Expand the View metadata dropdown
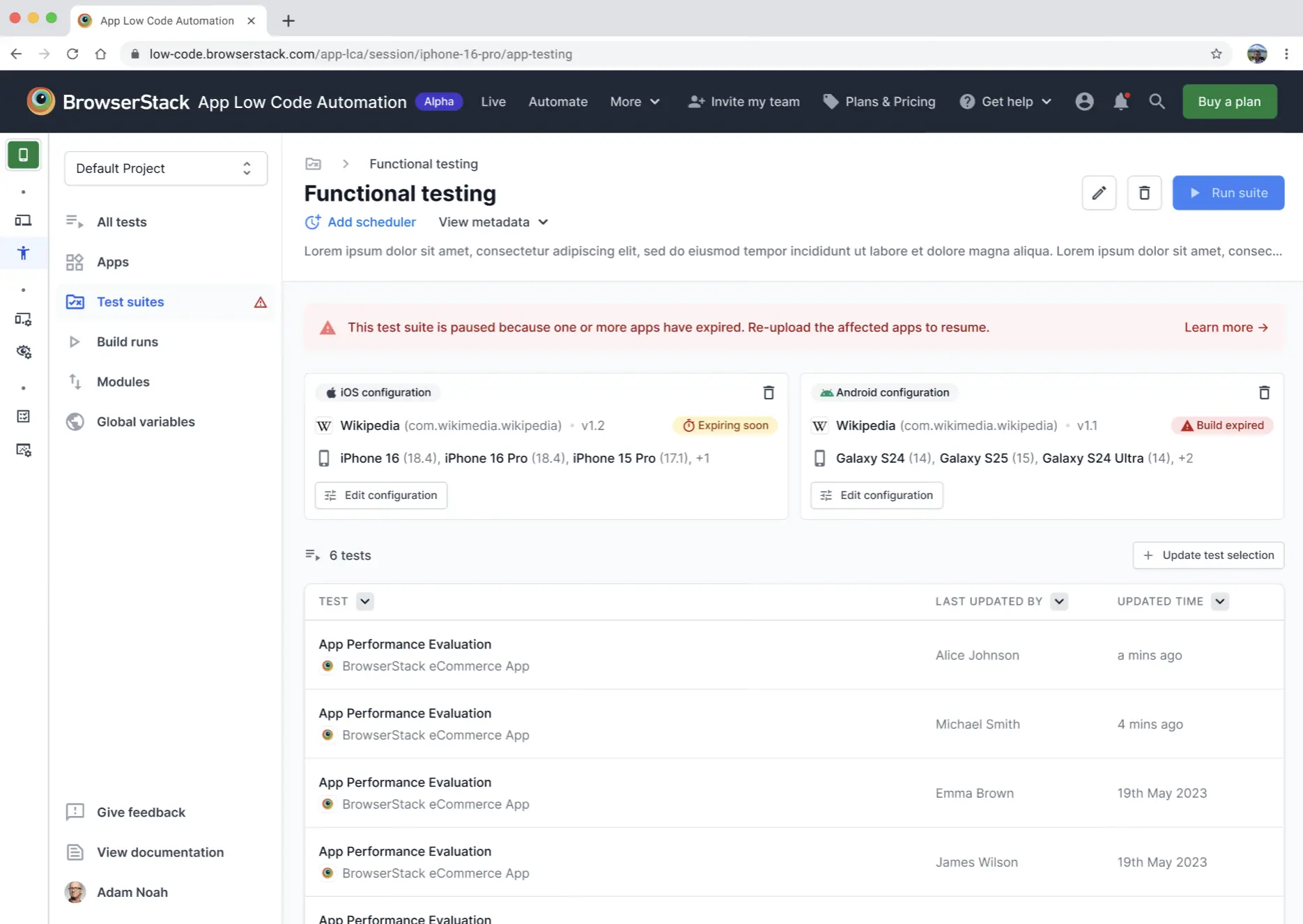This screenshot has height=924, width=1303. [493, 222]
